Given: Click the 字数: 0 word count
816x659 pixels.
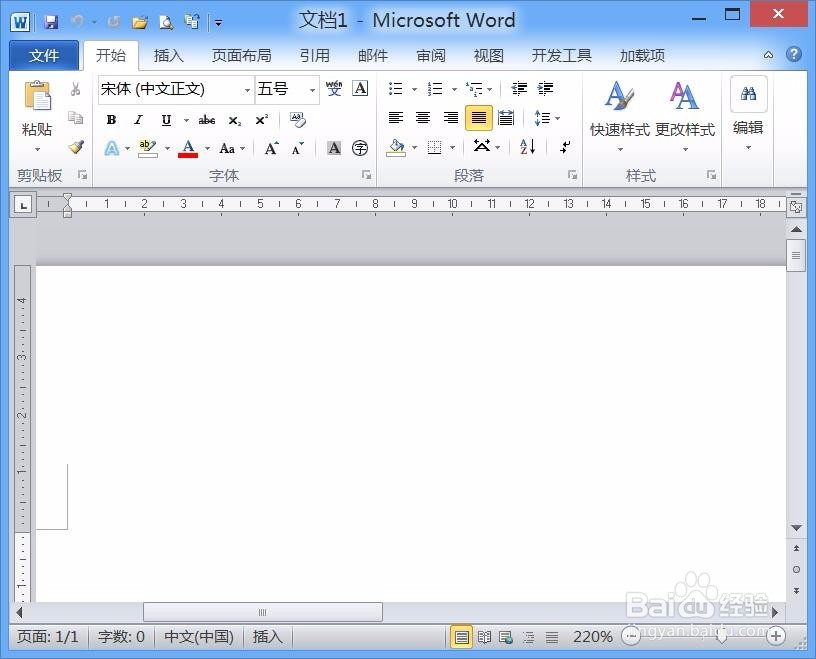Looking at the screenshot, I should pos(121,636).
